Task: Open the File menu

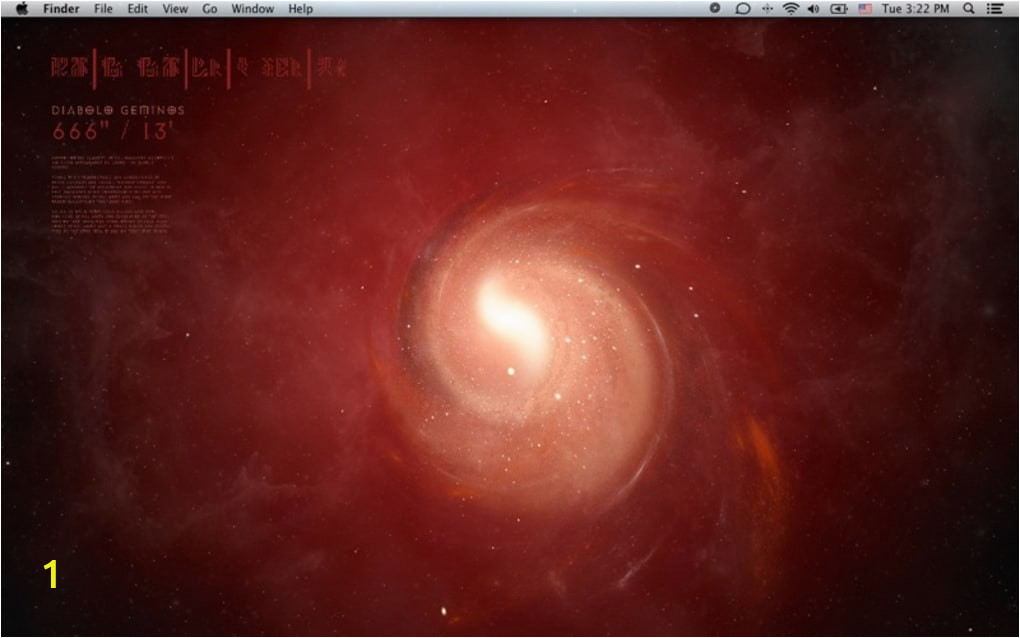Action: click(x=103, y=8)
